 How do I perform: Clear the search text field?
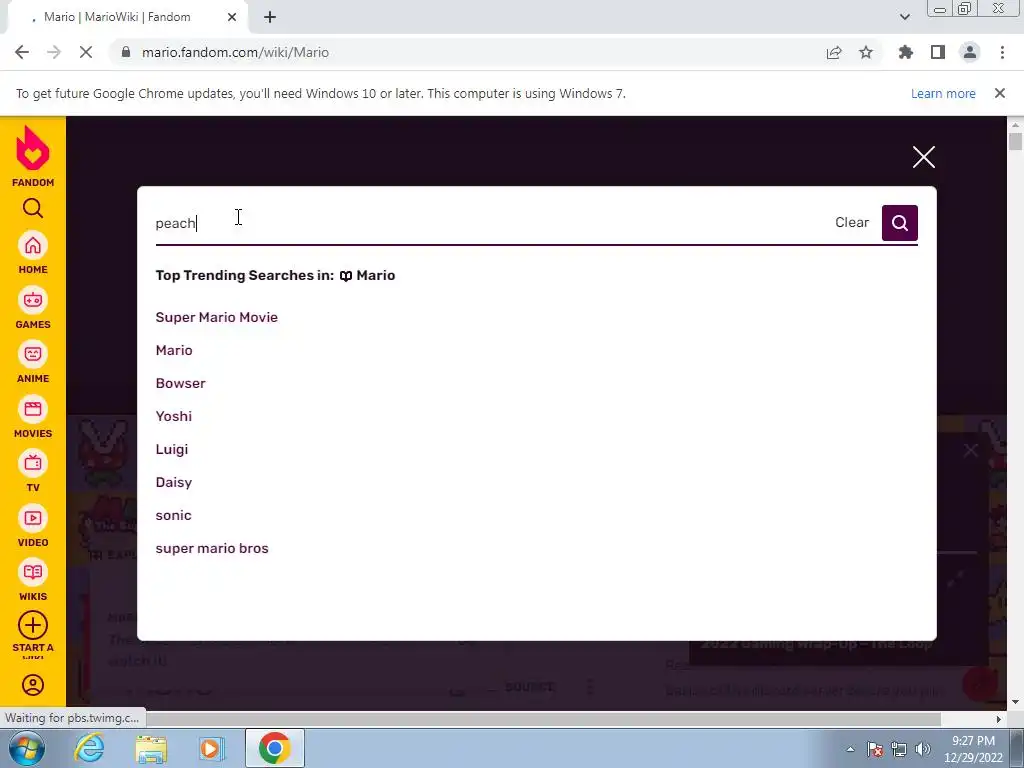point(852,222)
